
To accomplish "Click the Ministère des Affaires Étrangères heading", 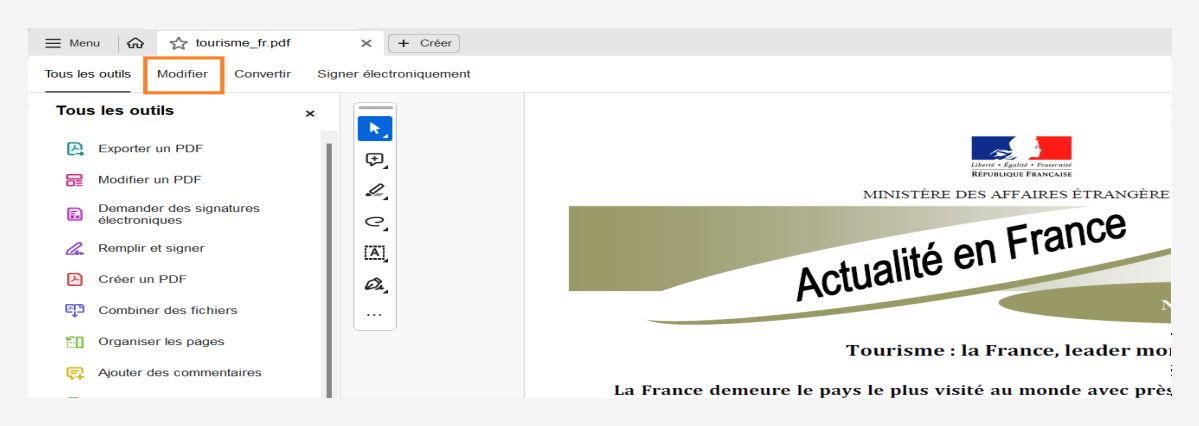I will point(1016,194).
